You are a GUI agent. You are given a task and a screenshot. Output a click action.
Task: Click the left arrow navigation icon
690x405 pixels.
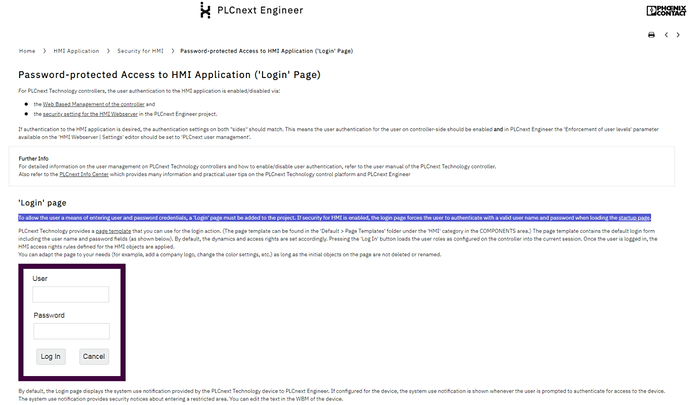coord(664,35)
